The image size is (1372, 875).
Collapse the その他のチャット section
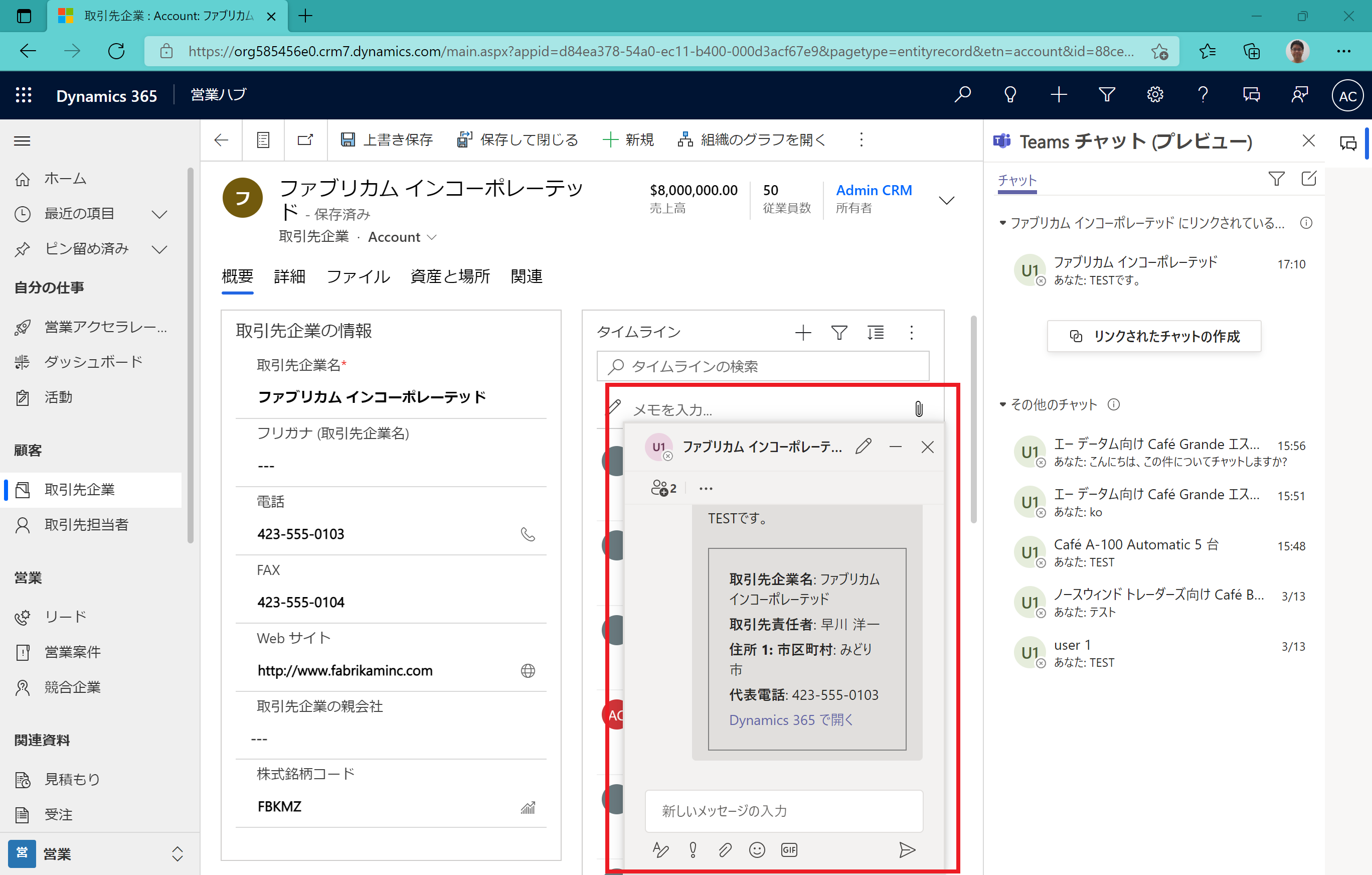[1003, 405]
